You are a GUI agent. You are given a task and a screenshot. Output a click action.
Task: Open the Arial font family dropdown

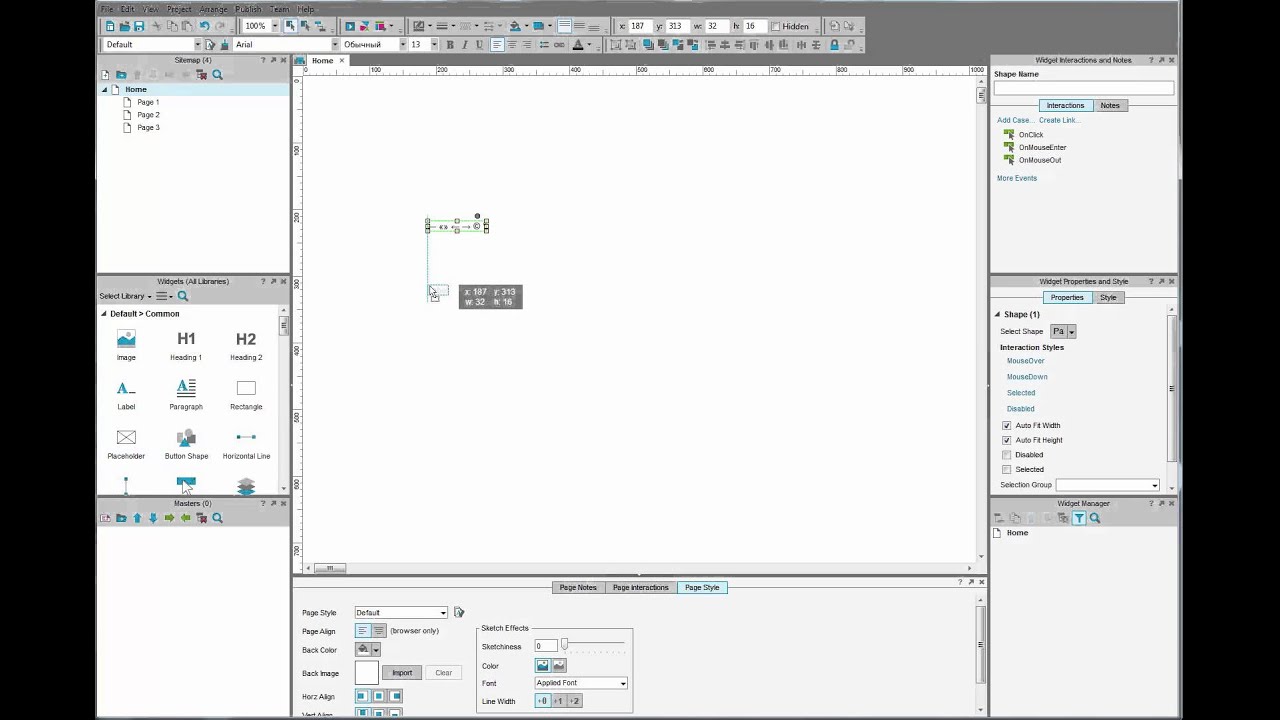point(335,44)
